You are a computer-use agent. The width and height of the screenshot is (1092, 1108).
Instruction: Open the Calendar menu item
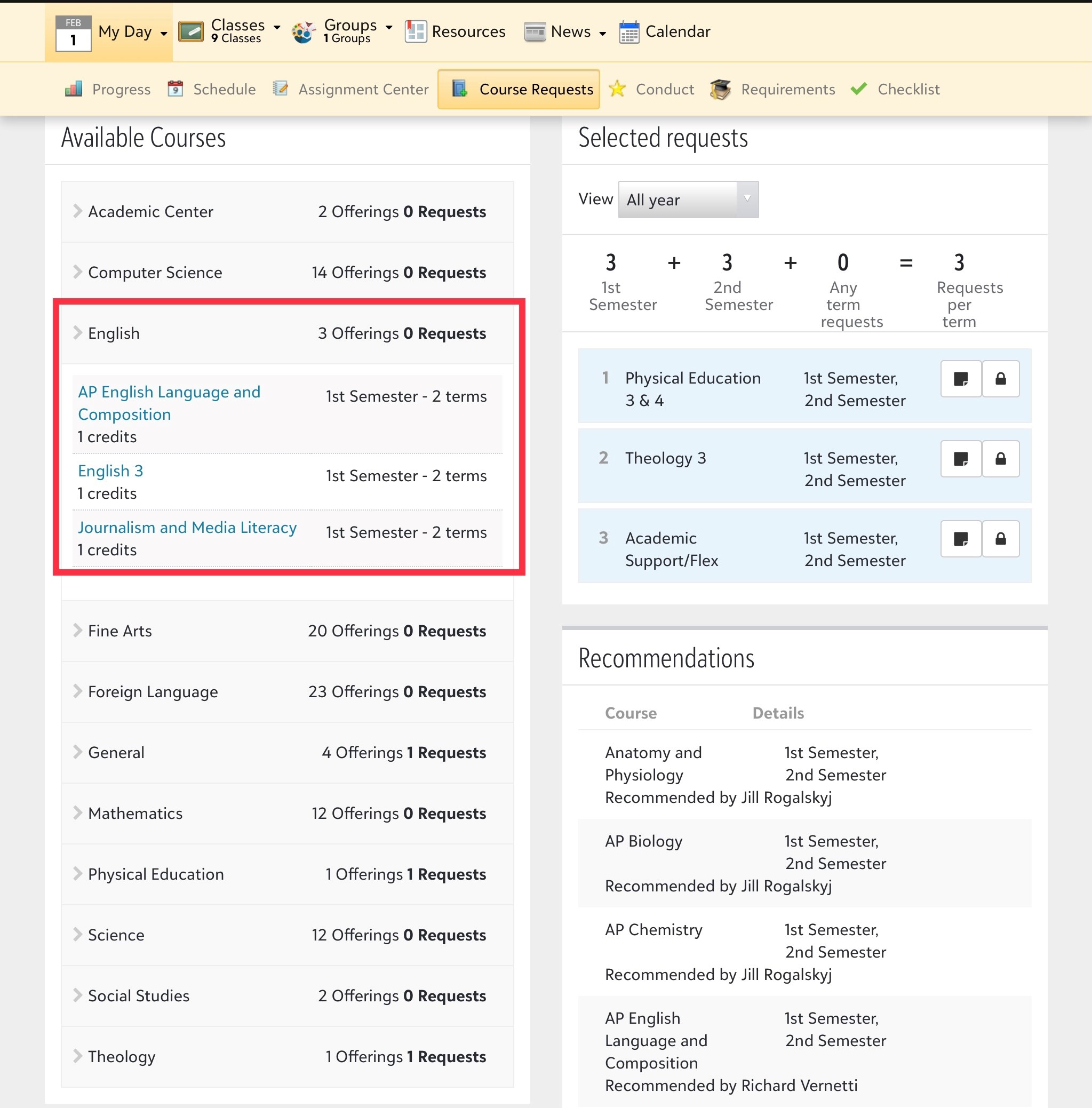click(x=665, y=31)
